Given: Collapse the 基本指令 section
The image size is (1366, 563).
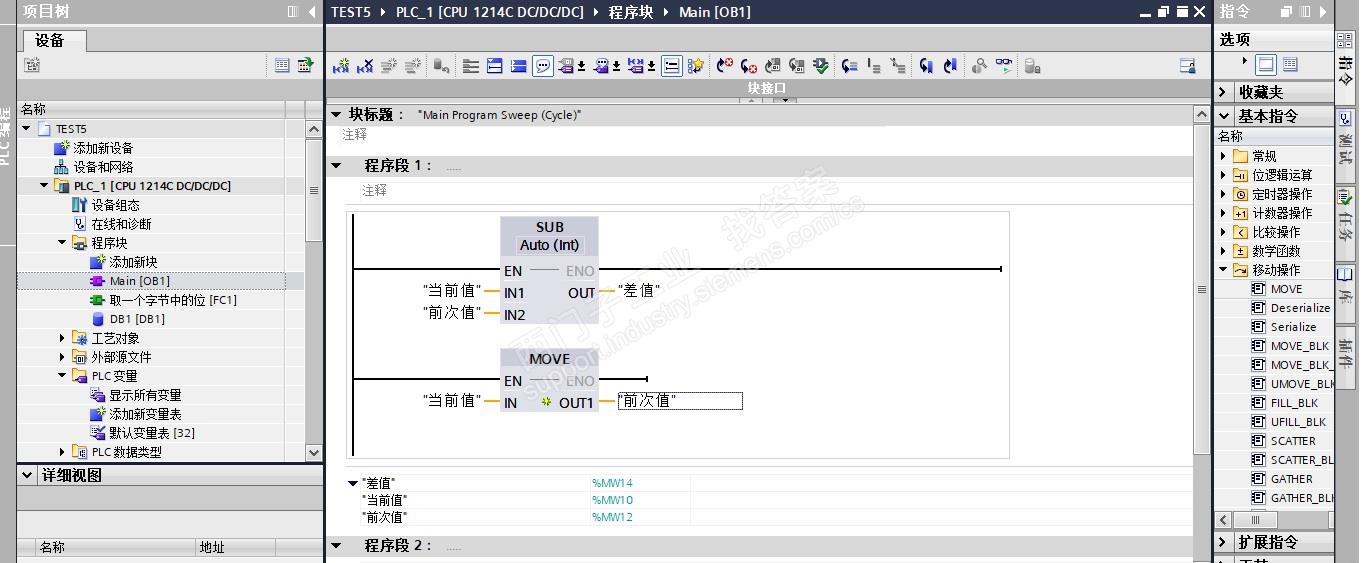Looking at the screenshot, I should coord(1224,116).
